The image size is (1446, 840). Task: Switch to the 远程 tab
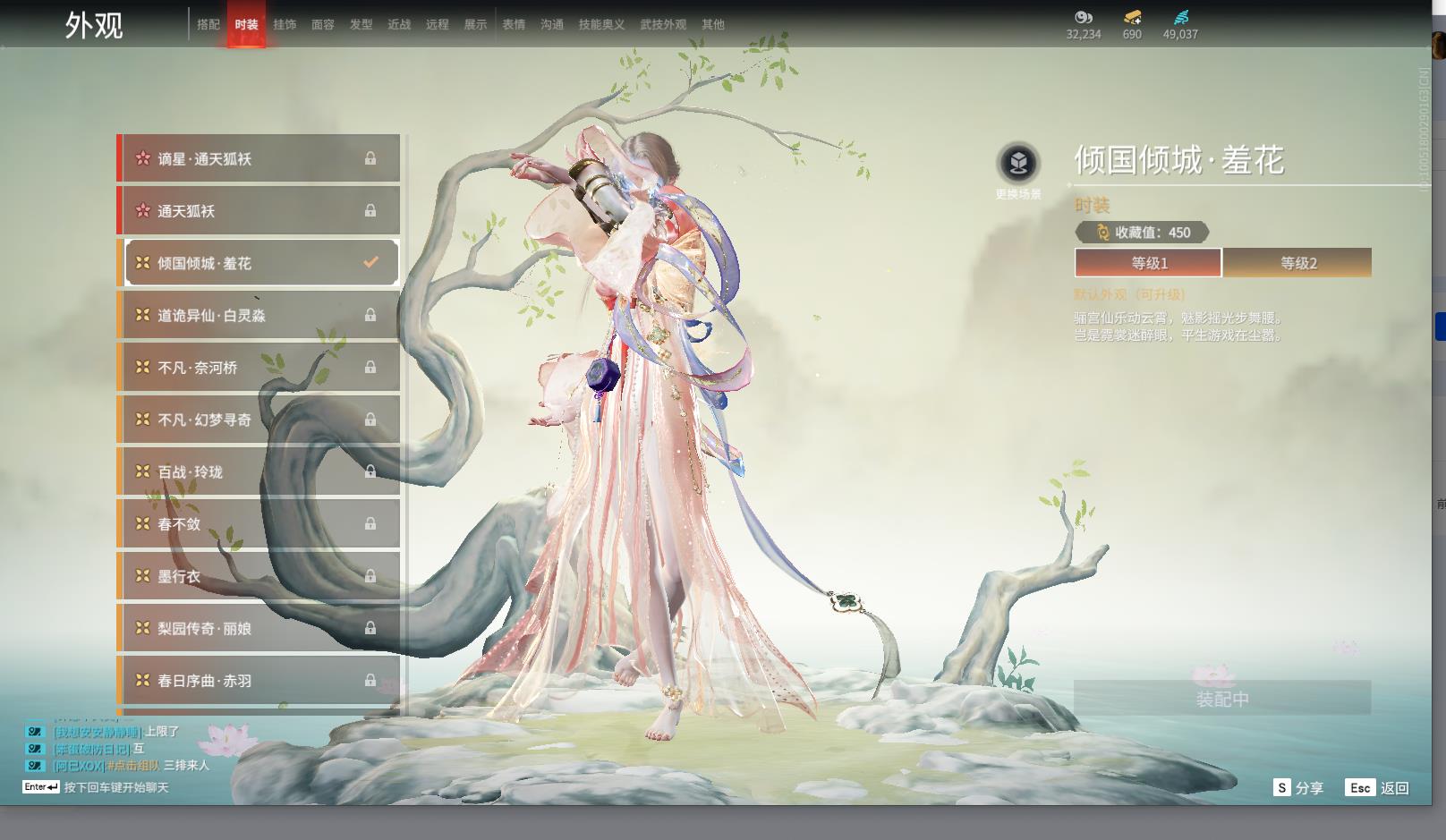pos(438,24)
